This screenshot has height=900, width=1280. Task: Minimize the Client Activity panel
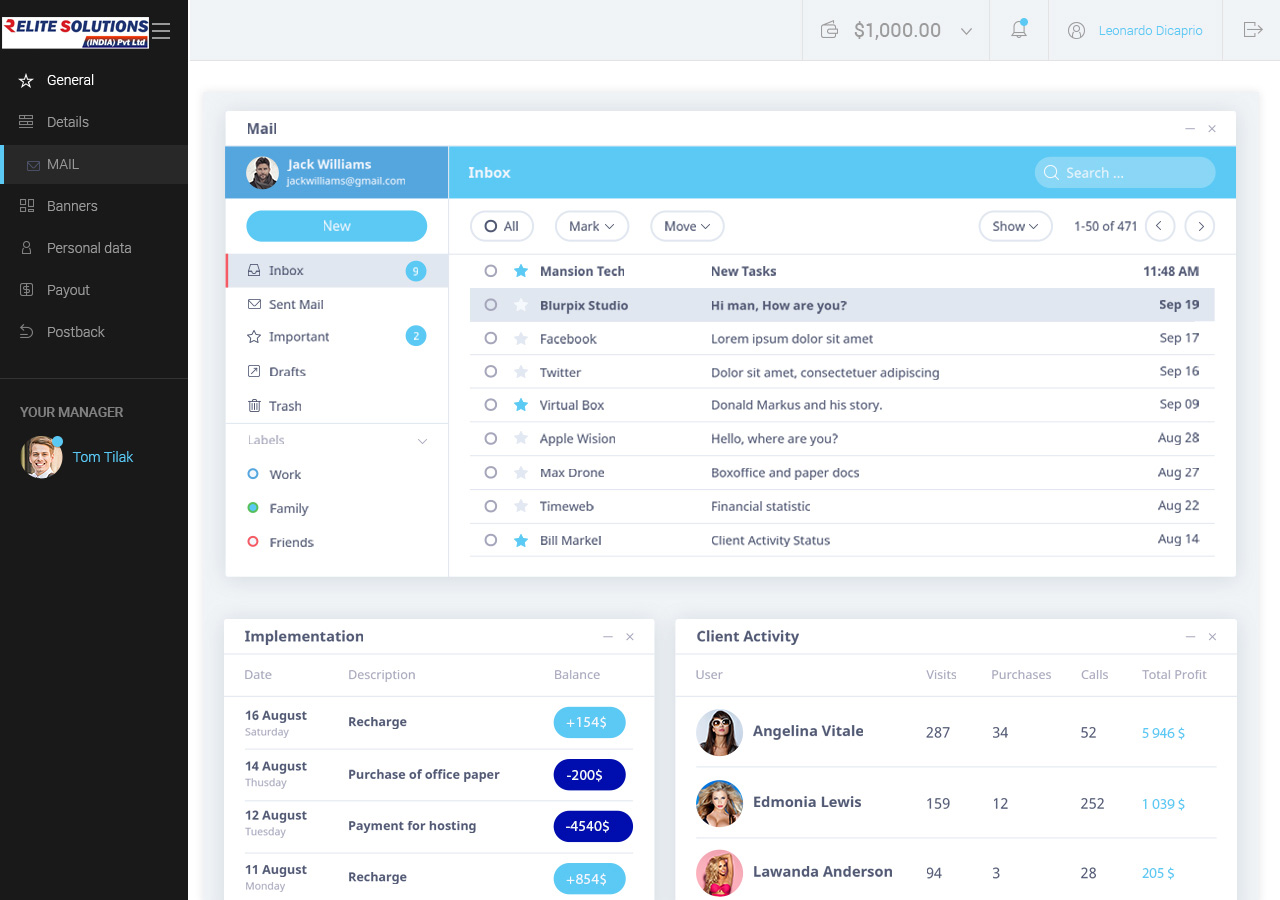click(1190, 637)
